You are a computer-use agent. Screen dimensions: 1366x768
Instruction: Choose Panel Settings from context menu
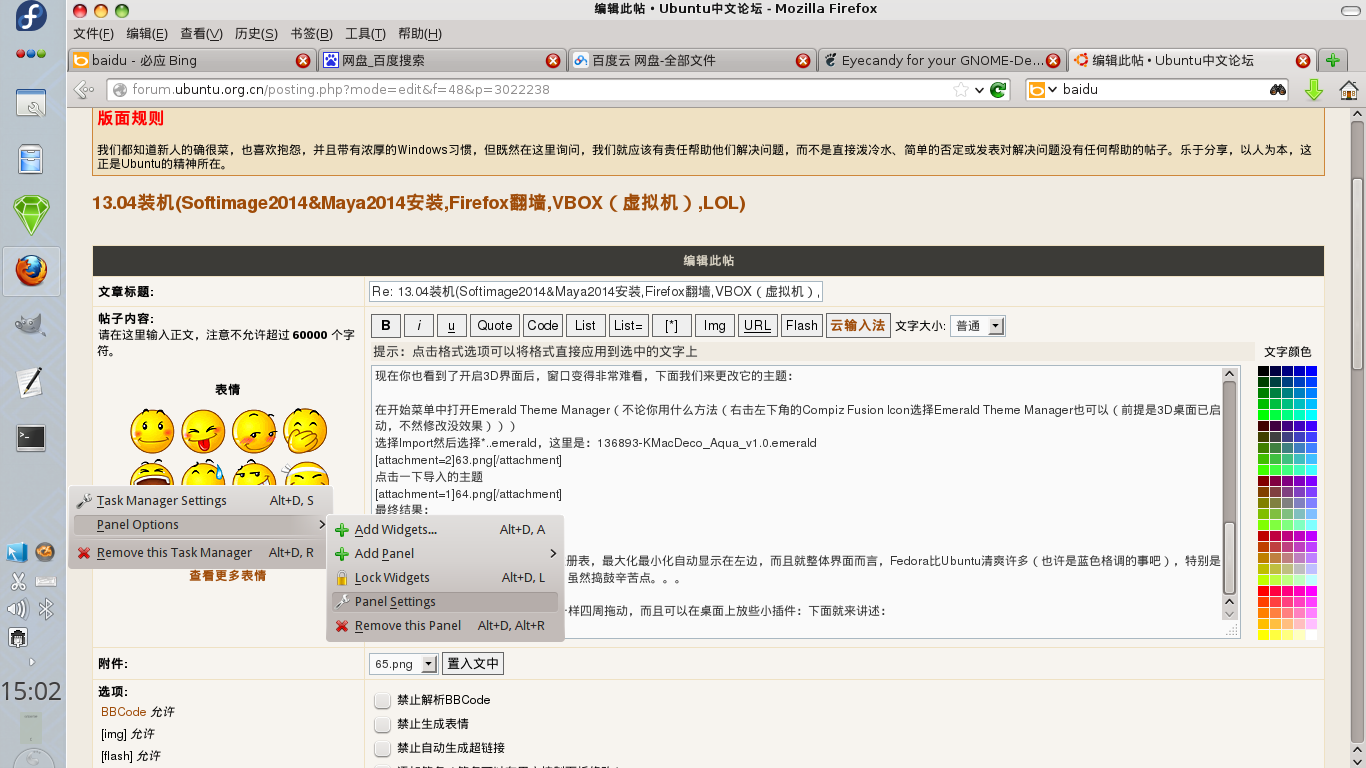[x=445, y=601]
